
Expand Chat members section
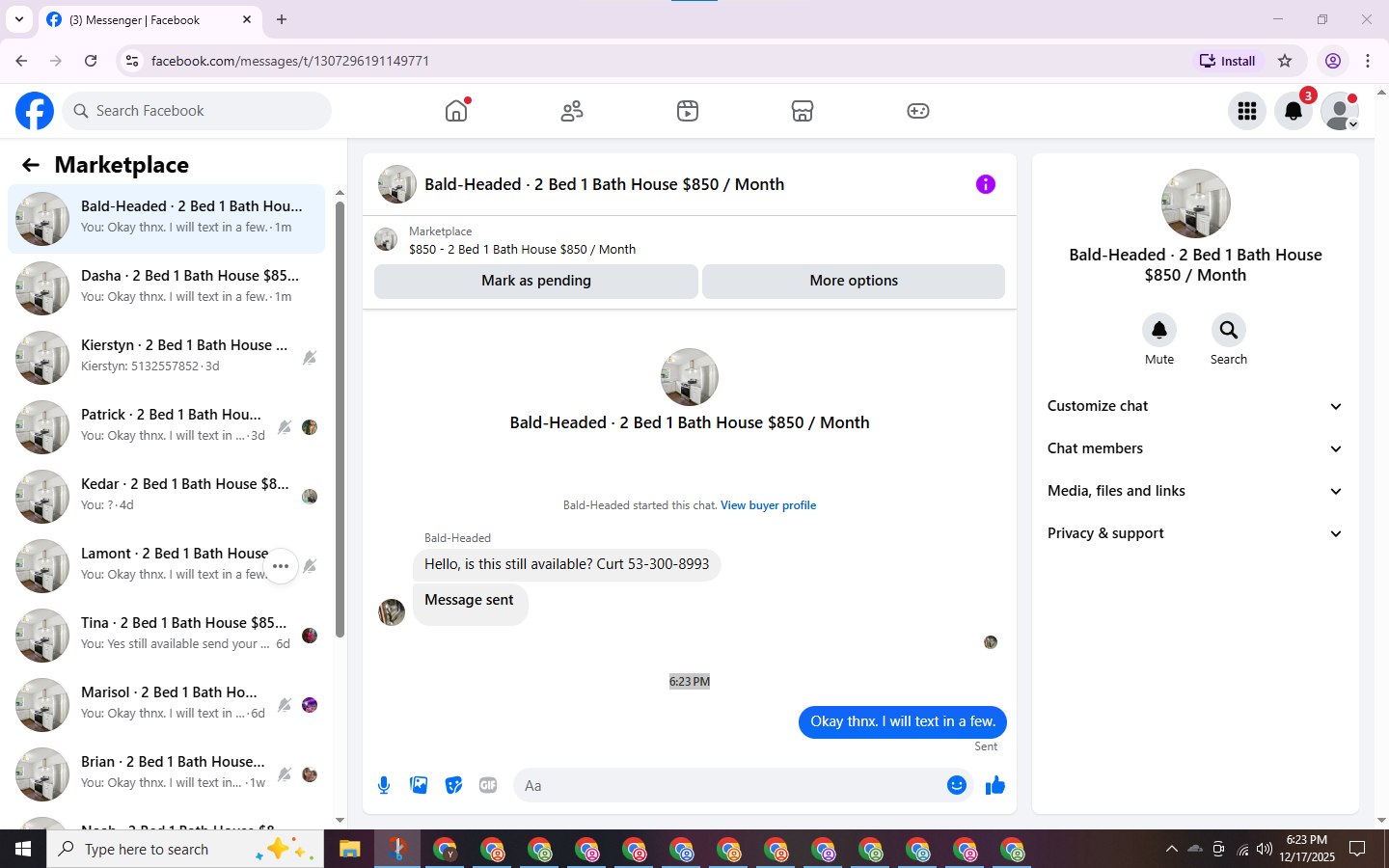[1195, 448]
